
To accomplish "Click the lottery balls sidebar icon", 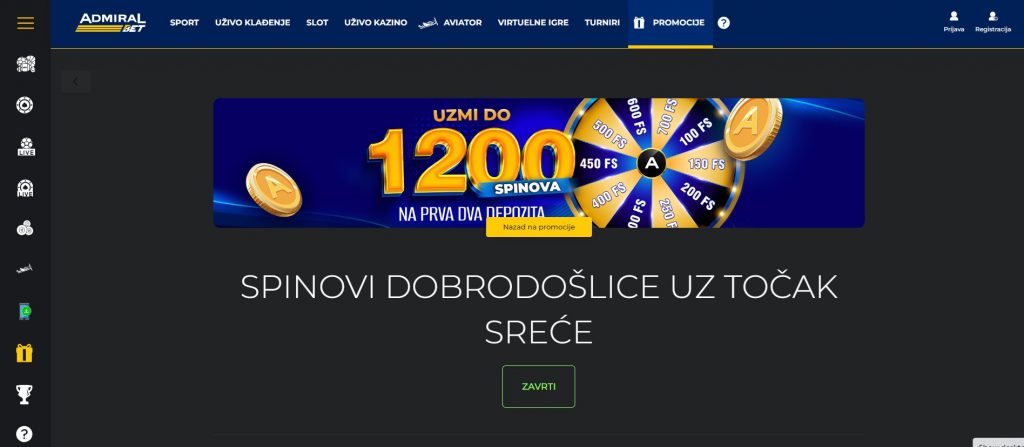I will (25, 228).
